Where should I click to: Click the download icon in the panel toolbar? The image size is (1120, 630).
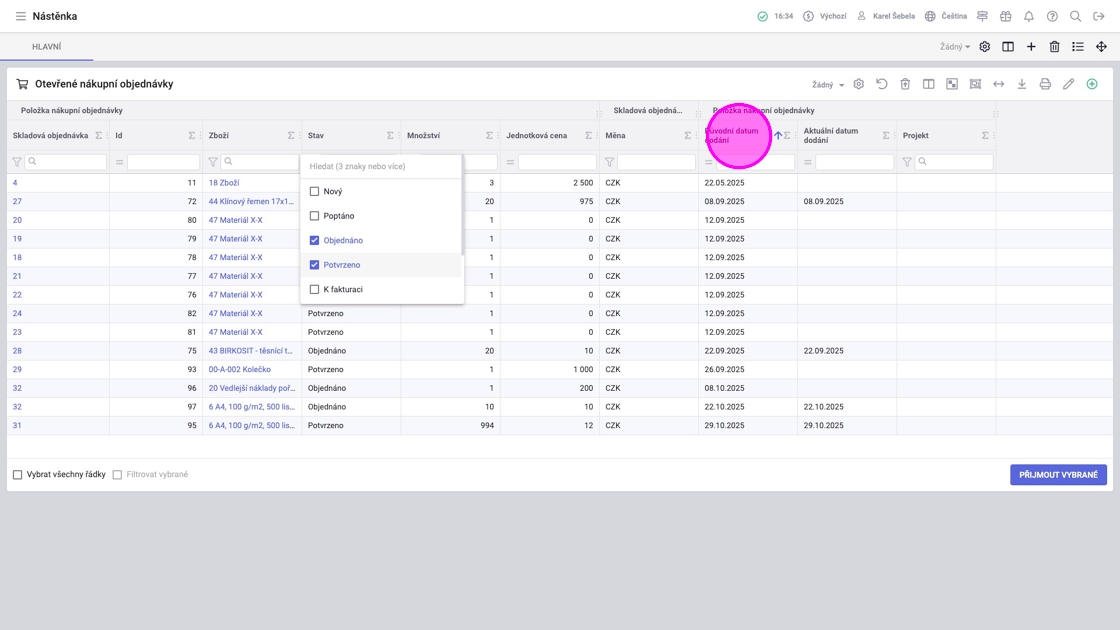point(1021,84)
